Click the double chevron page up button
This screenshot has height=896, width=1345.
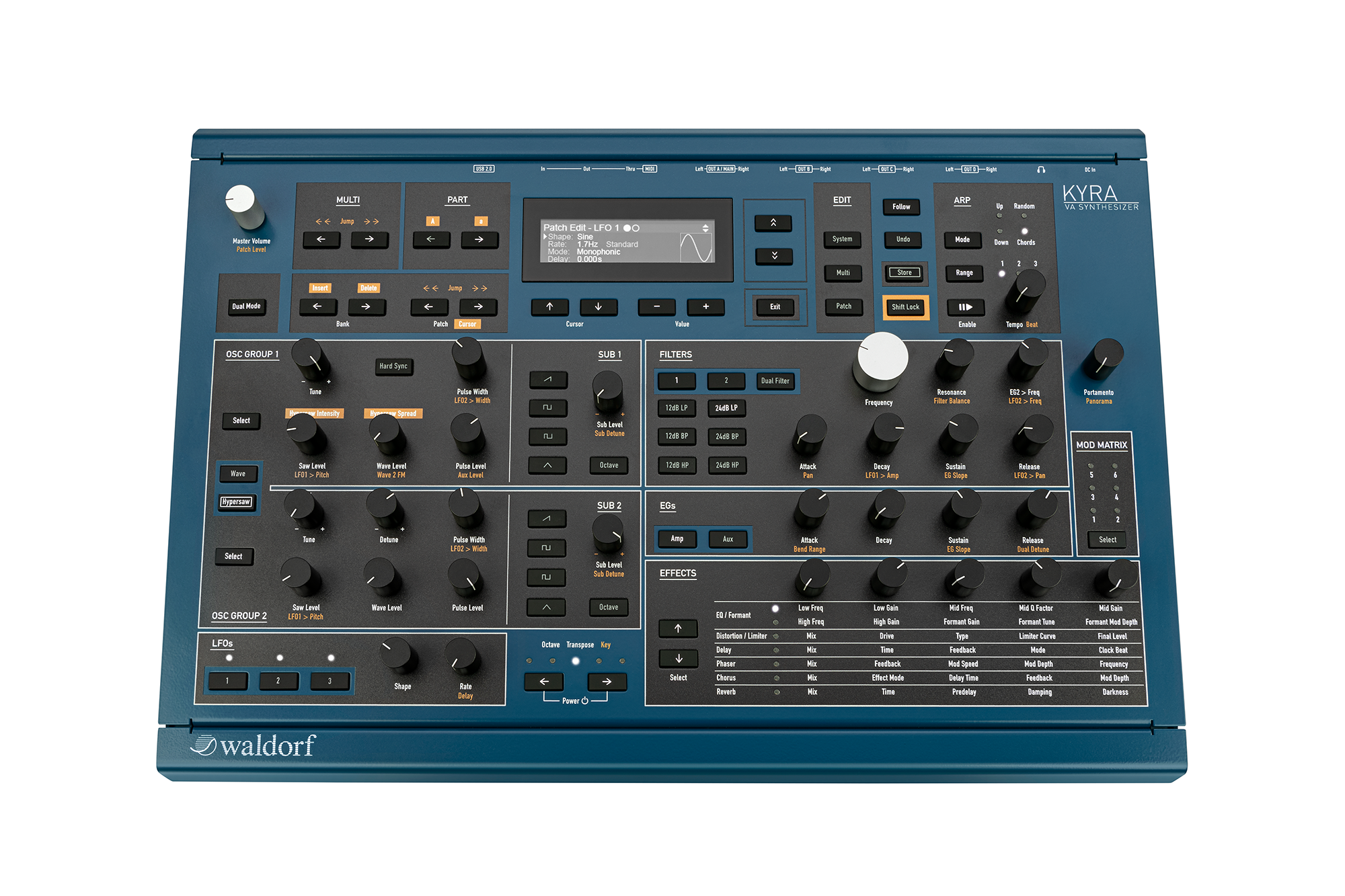[x=773, y=222]
